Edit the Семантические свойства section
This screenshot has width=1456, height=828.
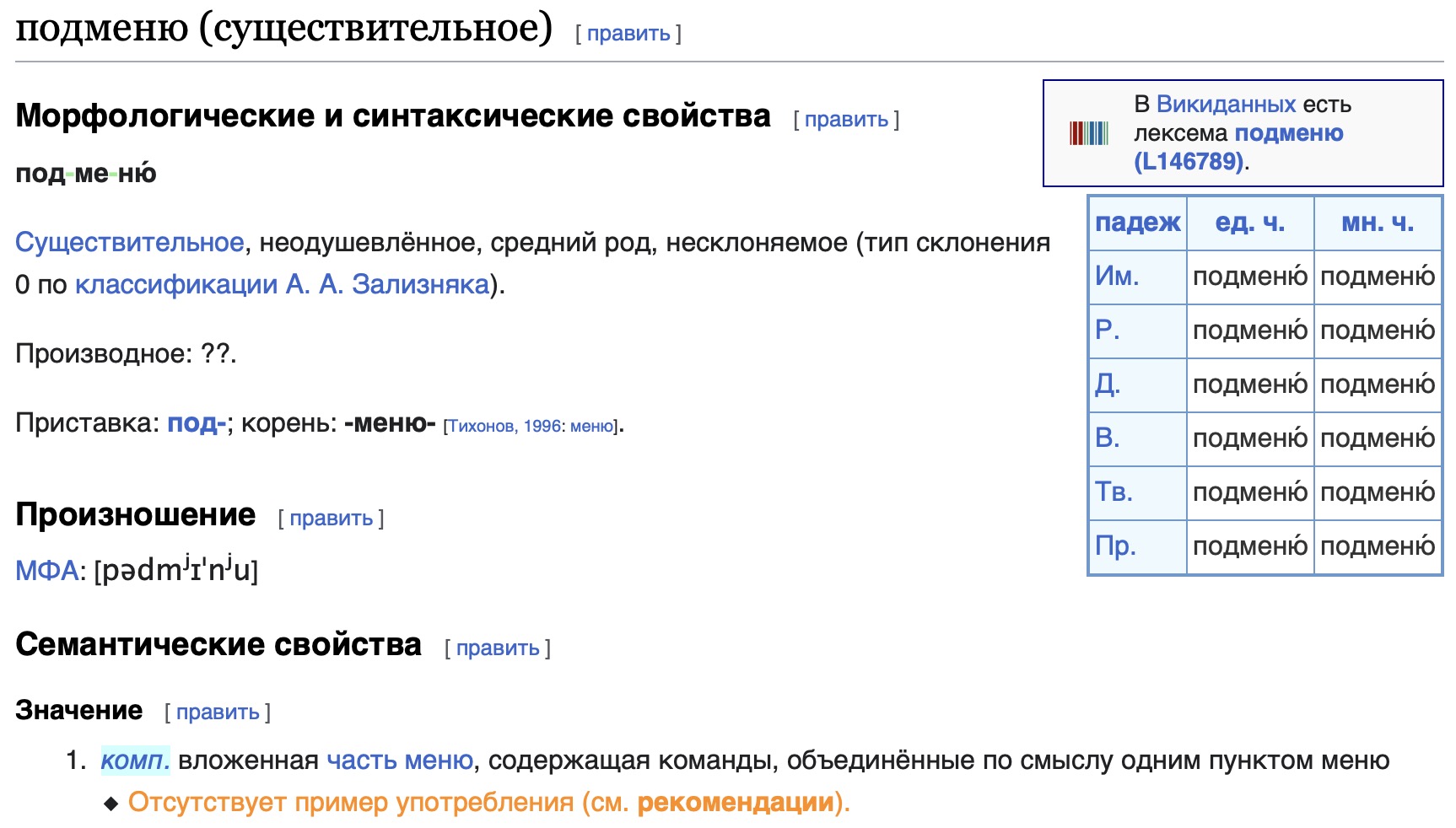point(497,648)
